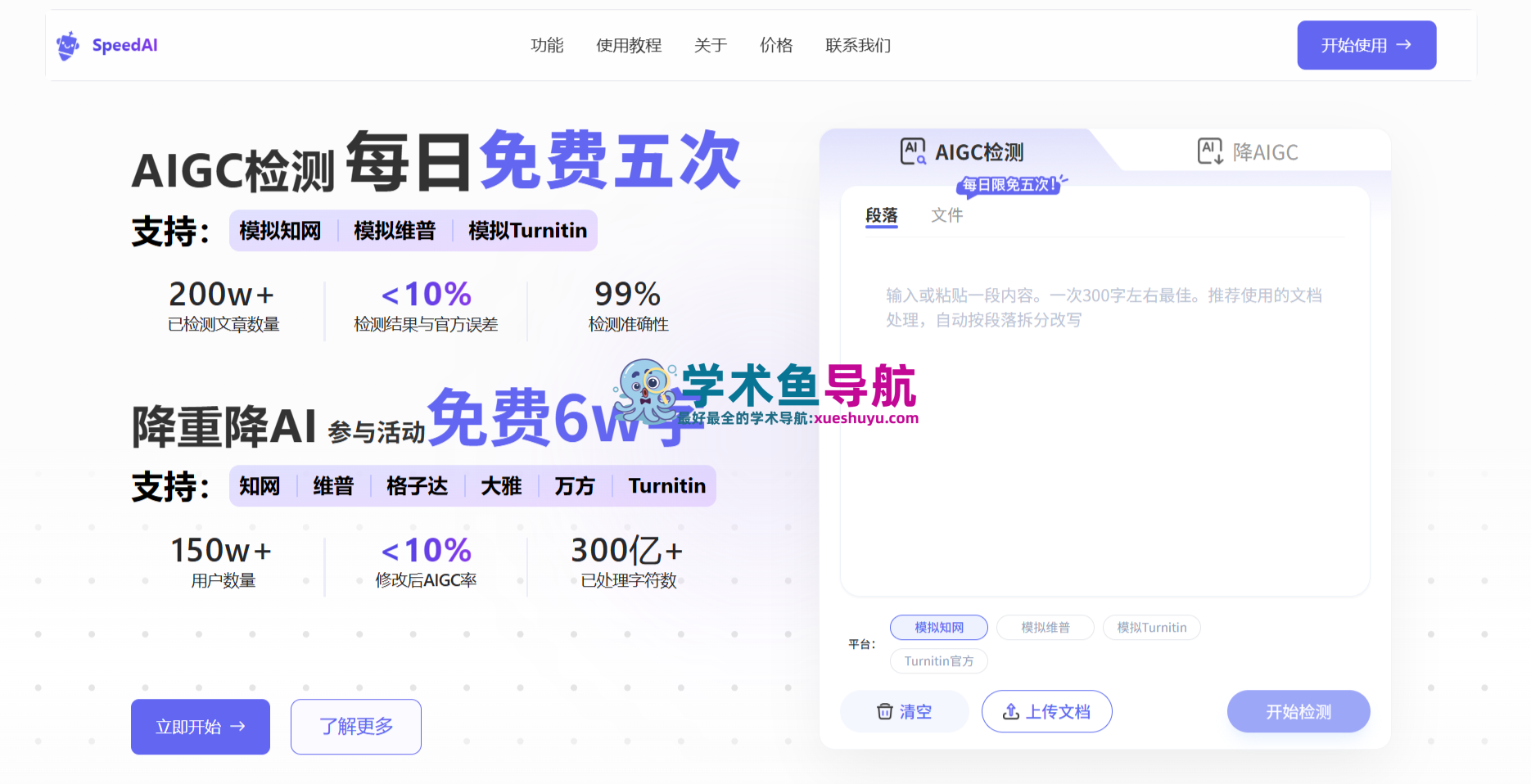
Task: View the 价格 page from the navbar
Action: 776,45
